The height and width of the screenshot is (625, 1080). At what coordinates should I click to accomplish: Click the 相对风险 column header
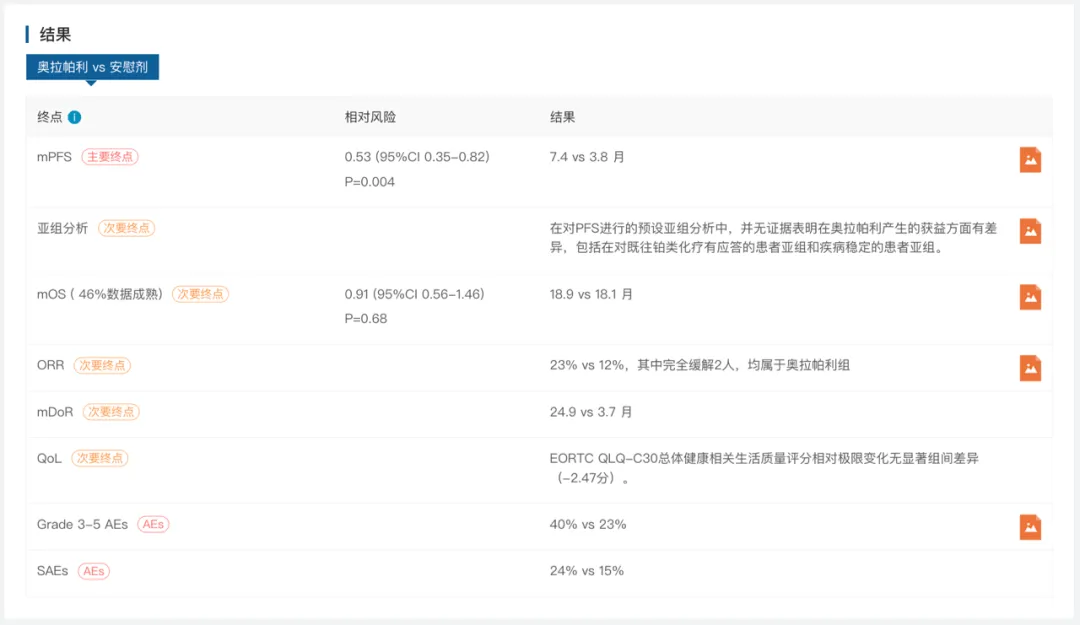(370, 117)
